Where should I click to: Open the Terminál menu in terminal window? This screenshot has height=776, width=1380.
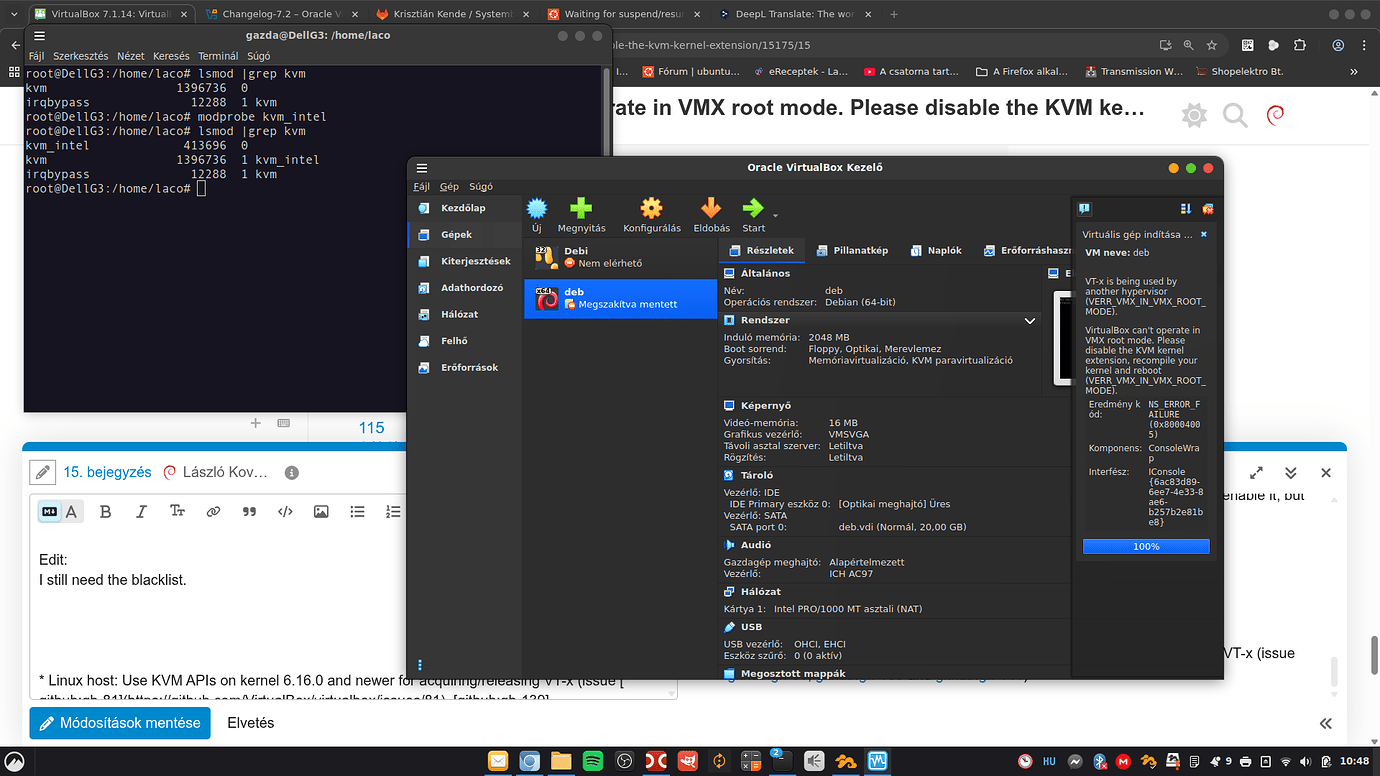point(218,56)
